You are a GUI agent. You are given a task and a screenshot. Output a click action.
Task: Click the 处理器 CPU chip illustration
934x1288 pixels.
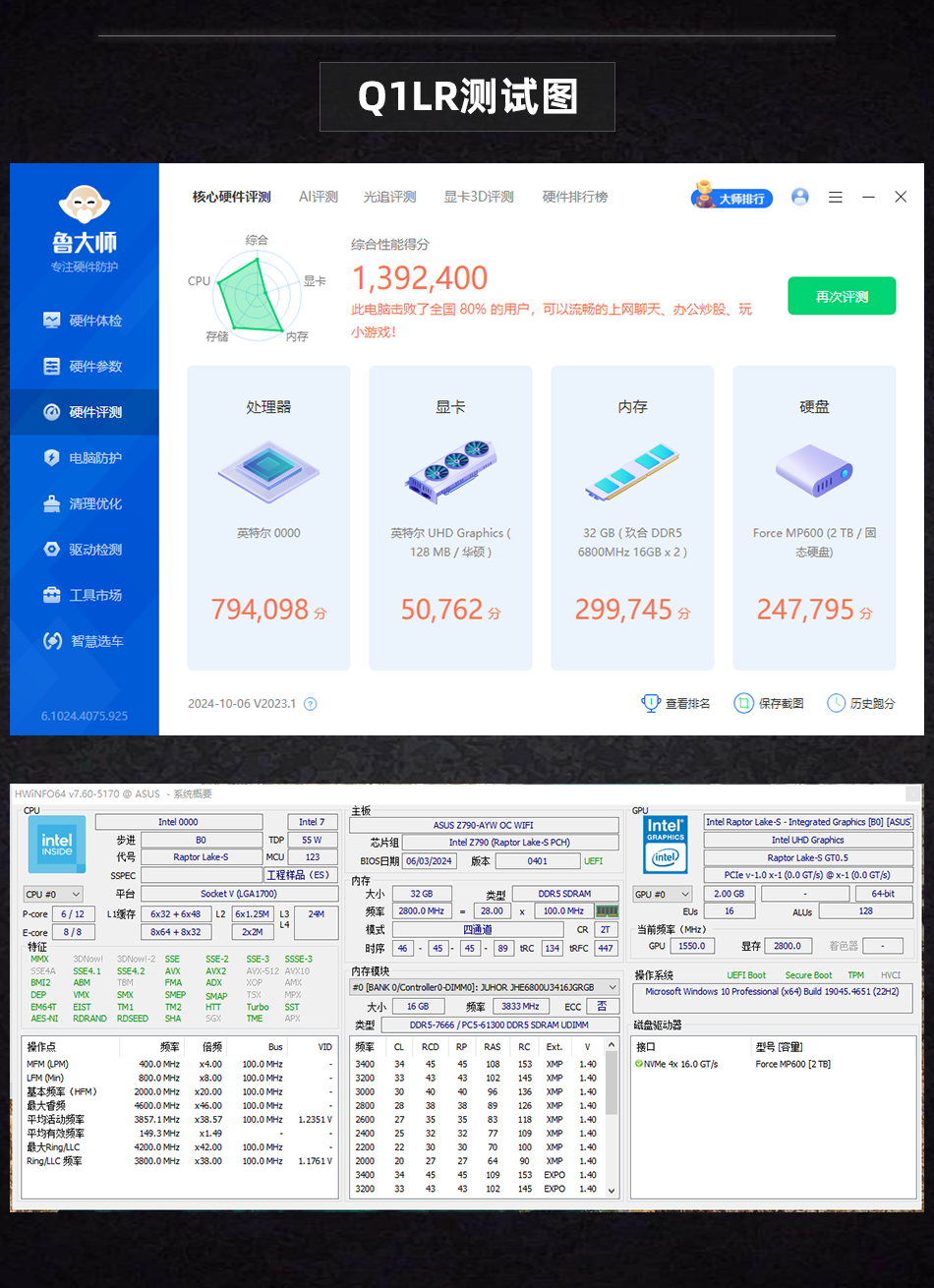[268, 473]
